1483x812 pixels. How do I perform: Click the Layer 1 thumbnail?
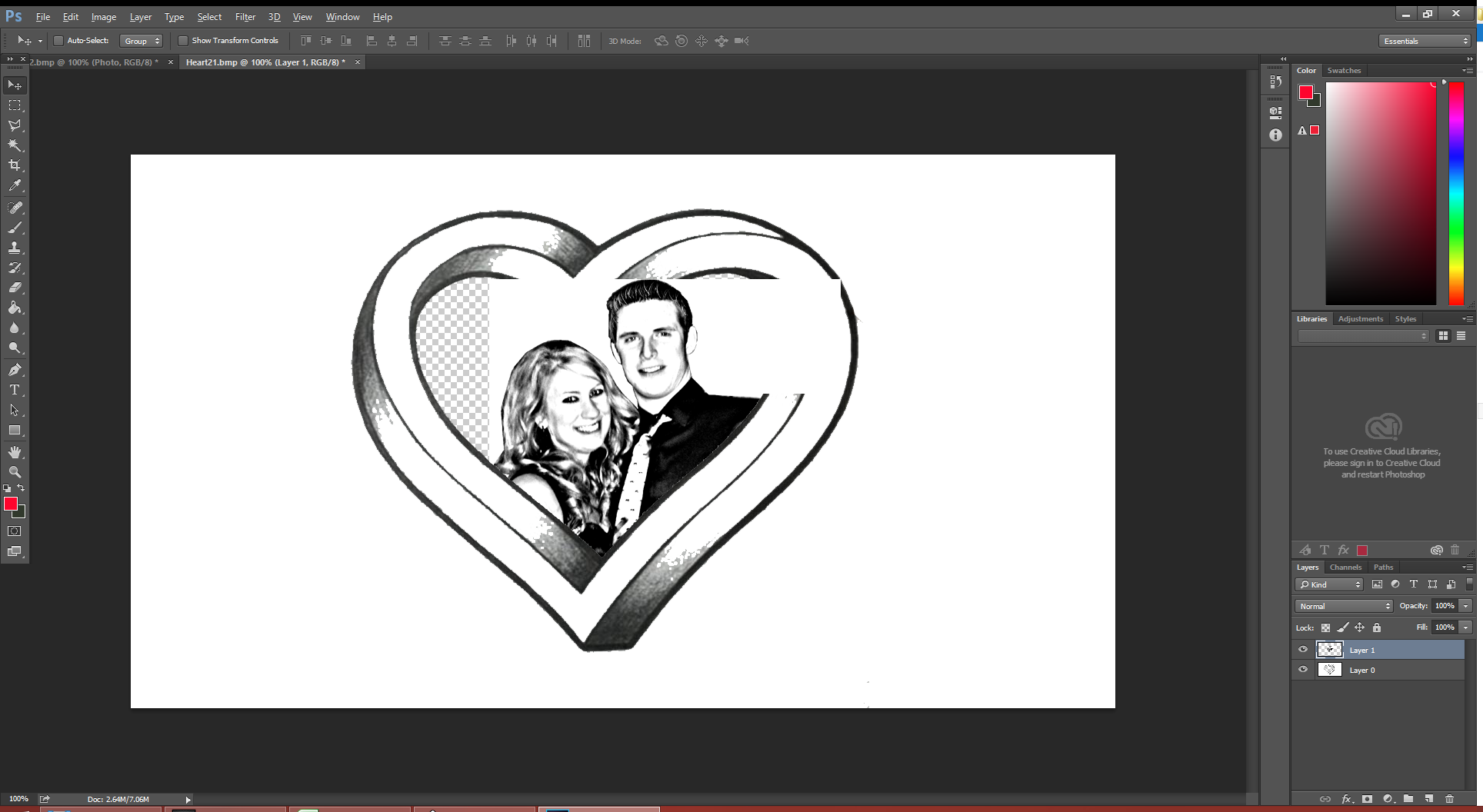click(x=1330, y=650)
